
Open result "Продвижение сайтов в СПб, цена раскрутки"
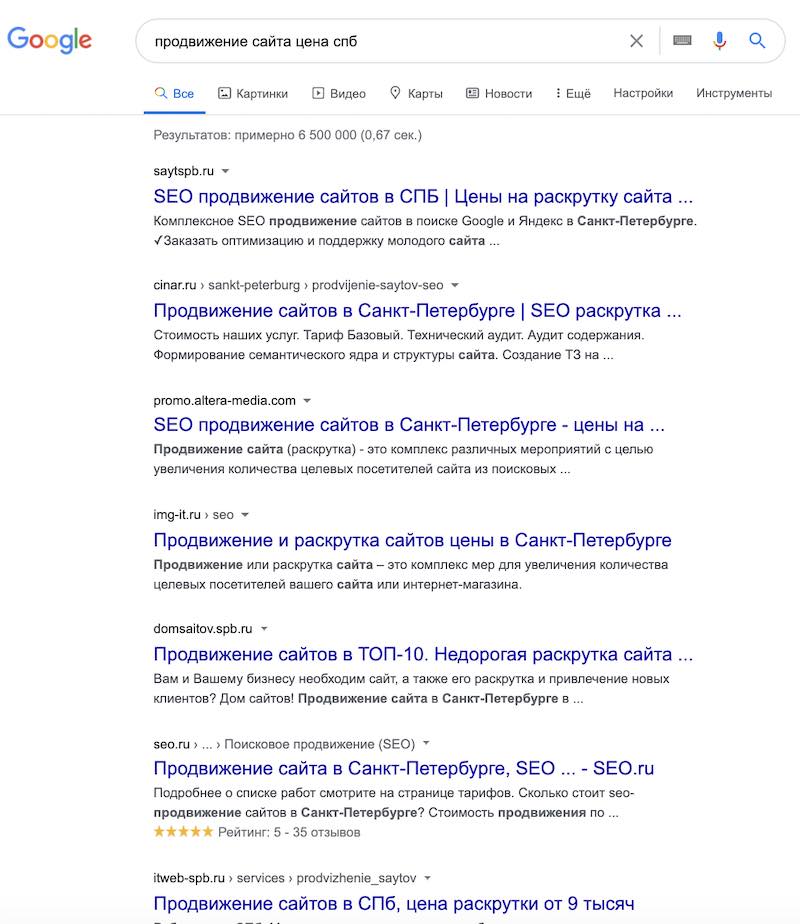tap(394, 903)
